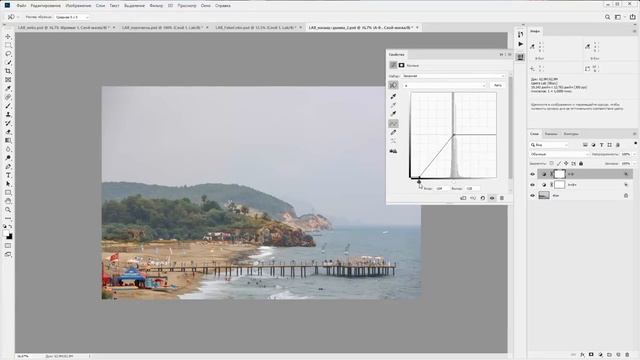Open the Окно menu

point(206,6)
